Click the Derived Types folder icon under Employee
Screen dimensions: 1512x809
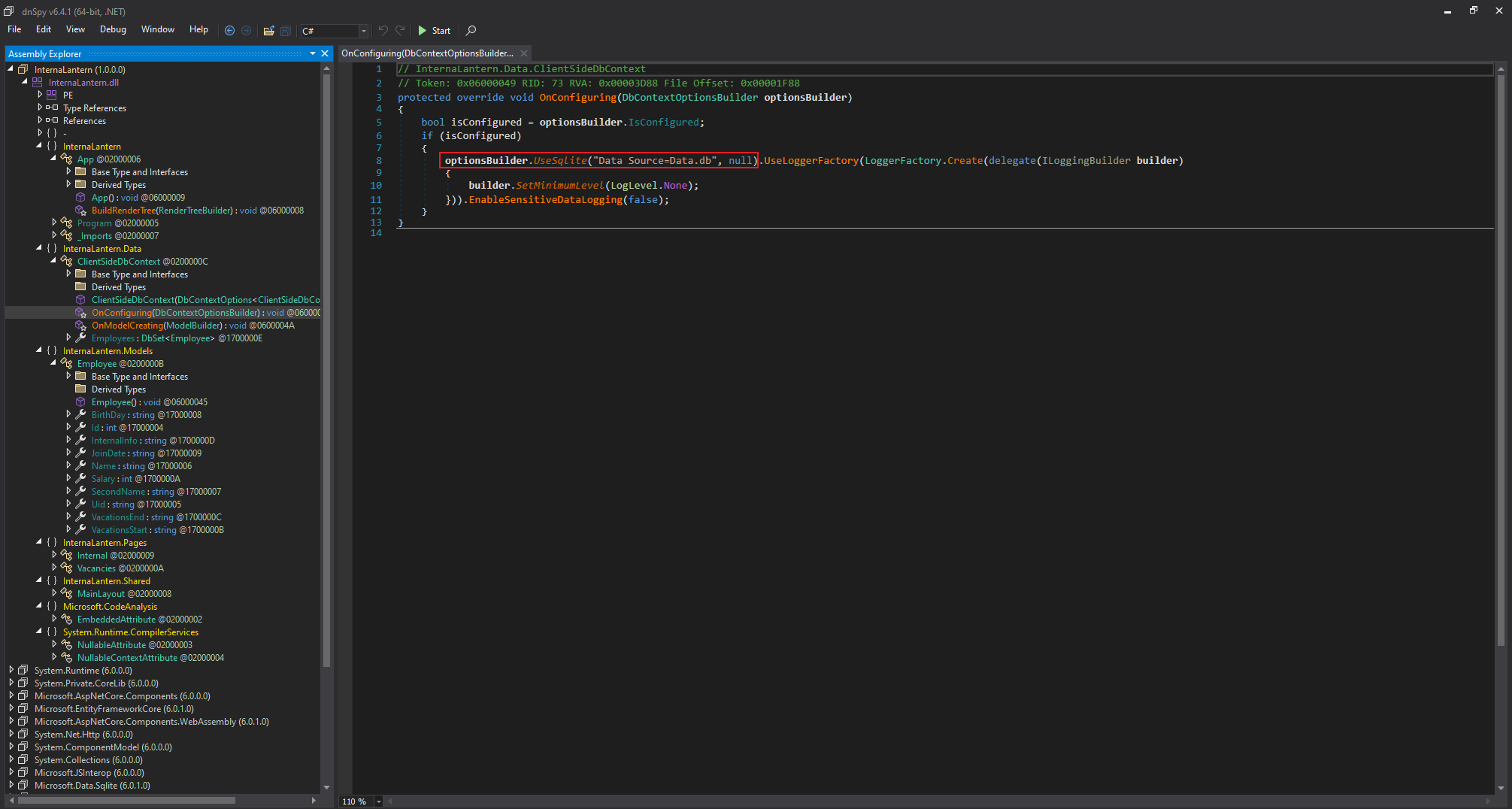pos(80,389)
